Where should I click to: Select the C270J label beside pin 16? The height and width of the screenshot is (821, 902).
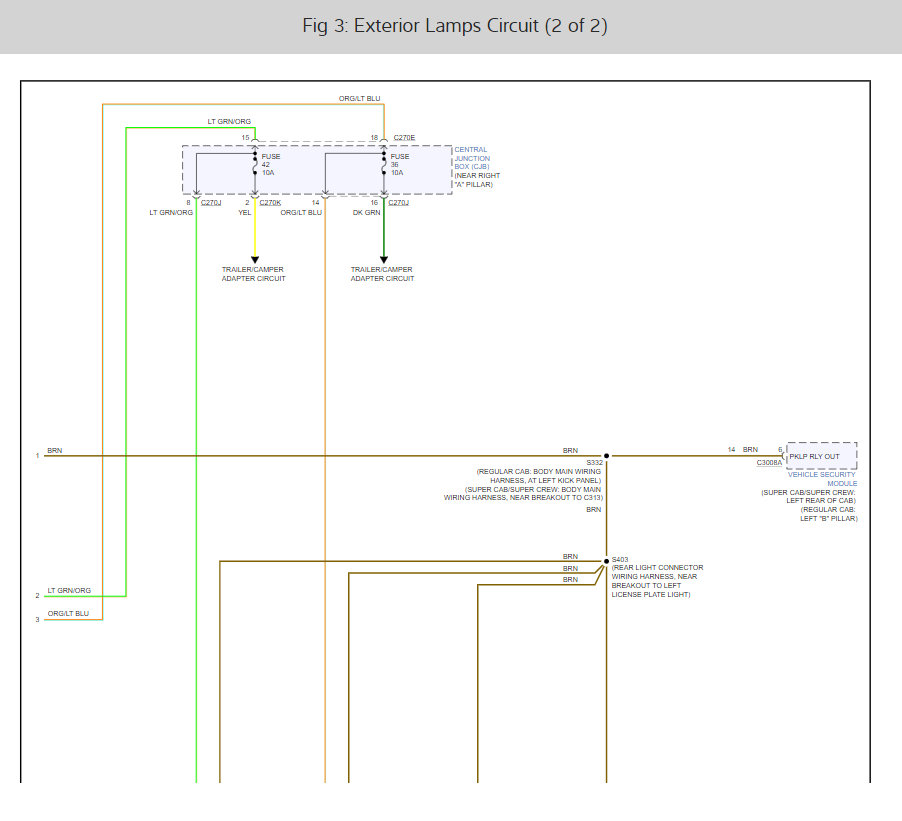coord(398,203)
